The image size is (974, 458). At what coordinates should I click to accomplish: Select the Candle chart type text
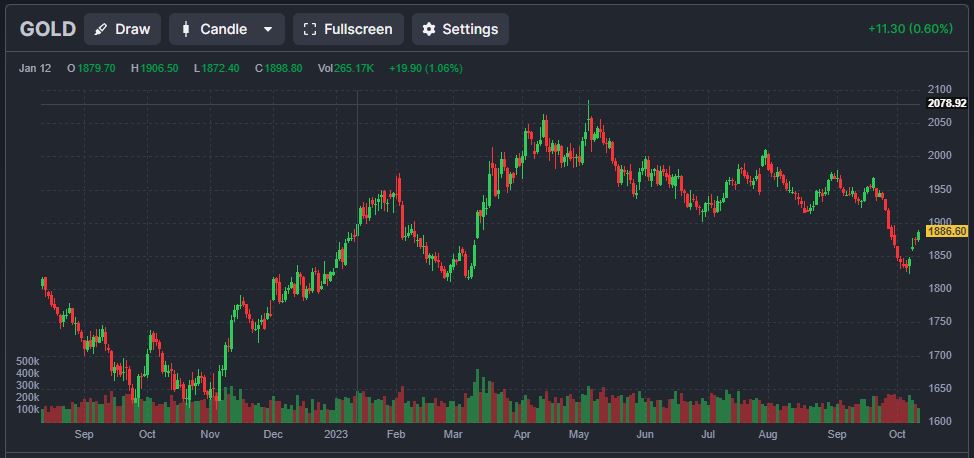tap(223, 29)
